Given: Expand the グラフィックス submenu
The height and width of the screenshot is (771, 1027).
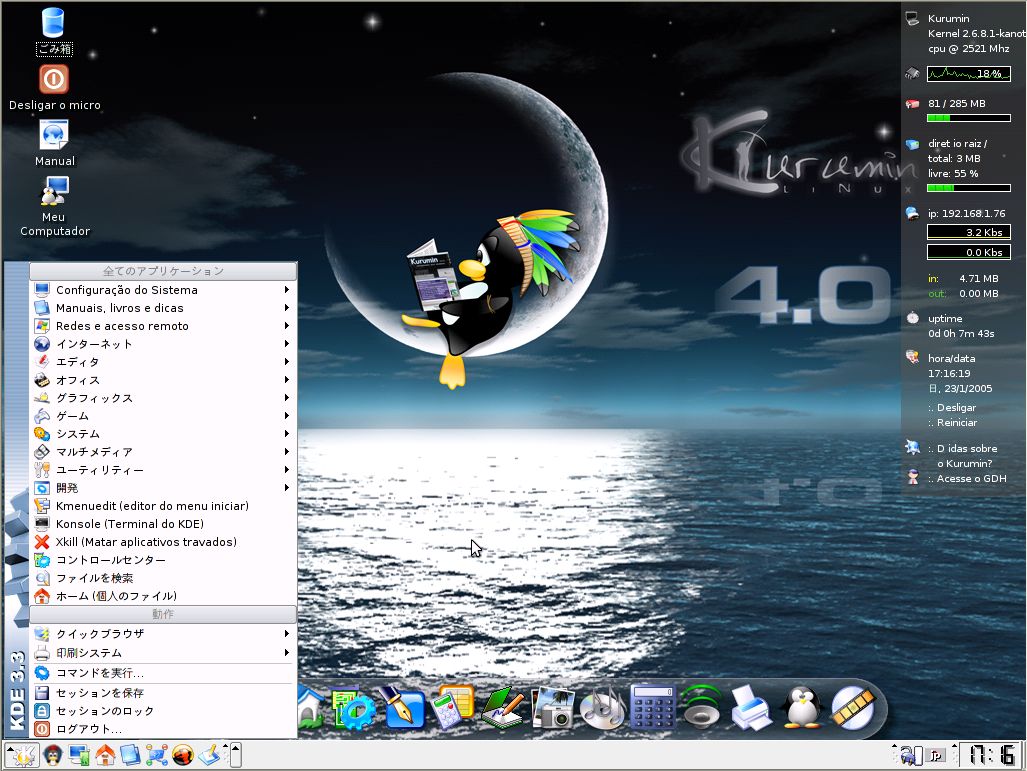Looking at the screenshot, I should click(163, 398).
